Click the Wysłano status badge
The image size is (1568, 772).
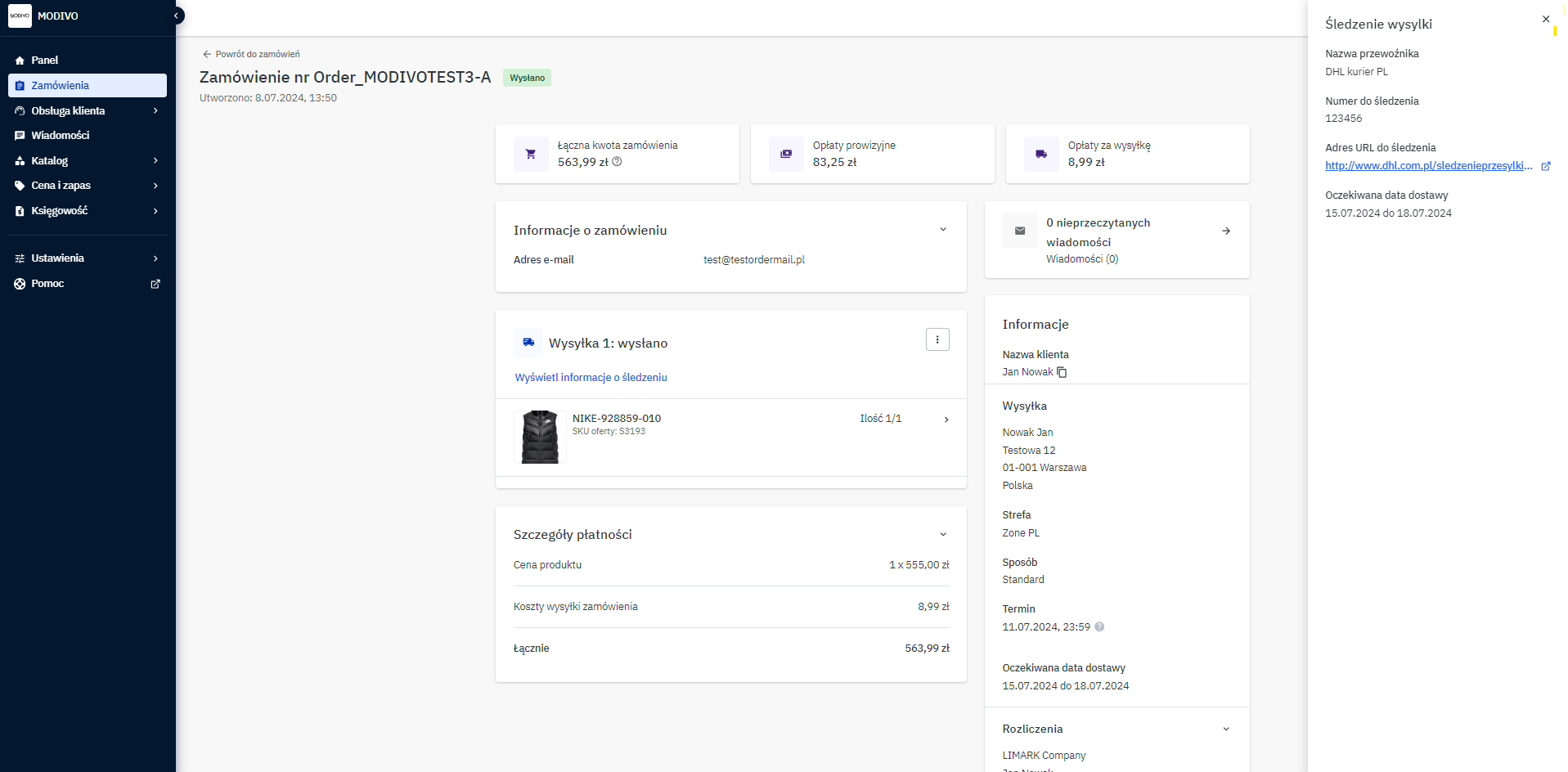click(x=527, y=78)
